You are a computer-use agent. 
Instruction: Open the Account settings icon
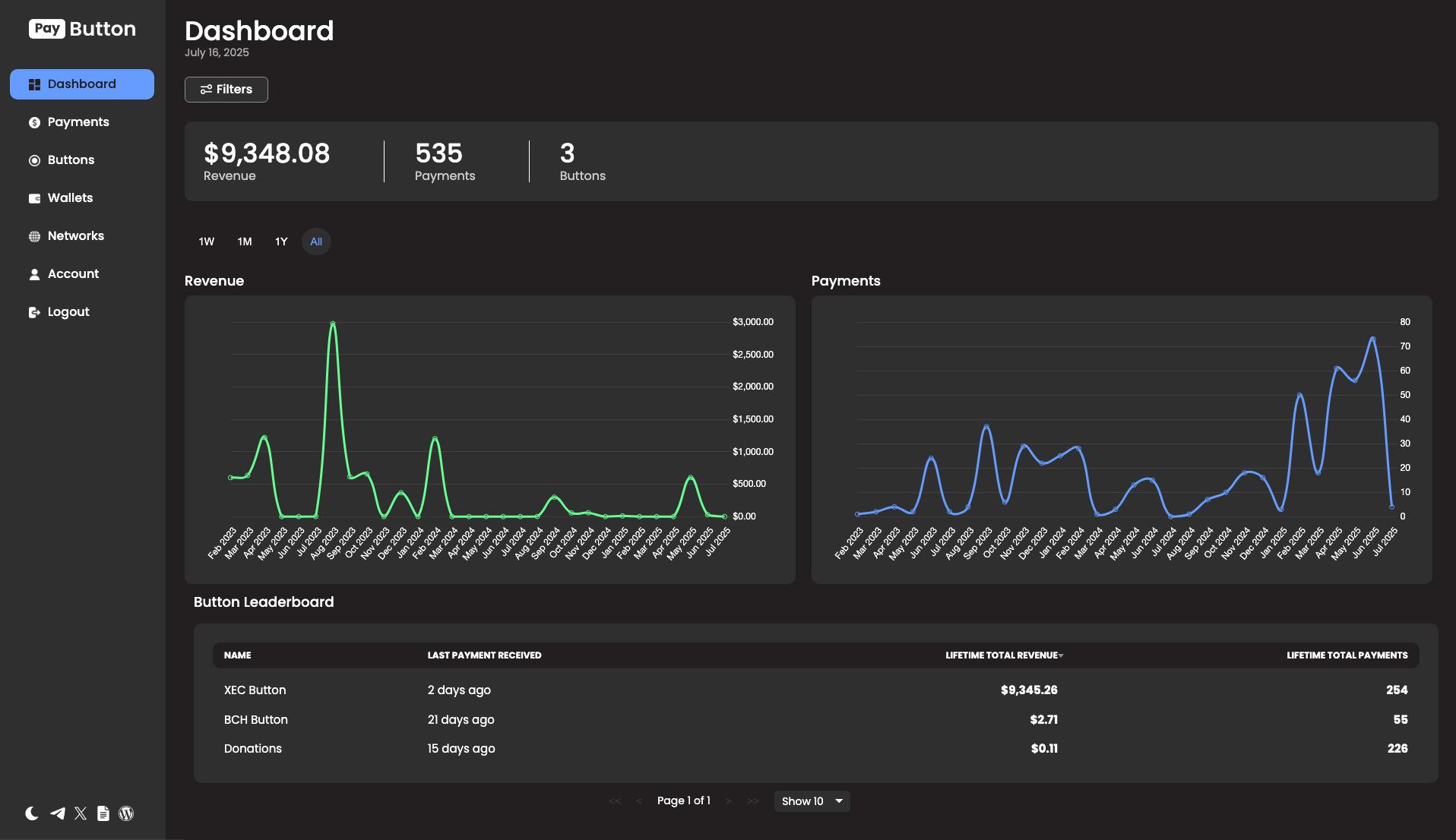point(35,273)
